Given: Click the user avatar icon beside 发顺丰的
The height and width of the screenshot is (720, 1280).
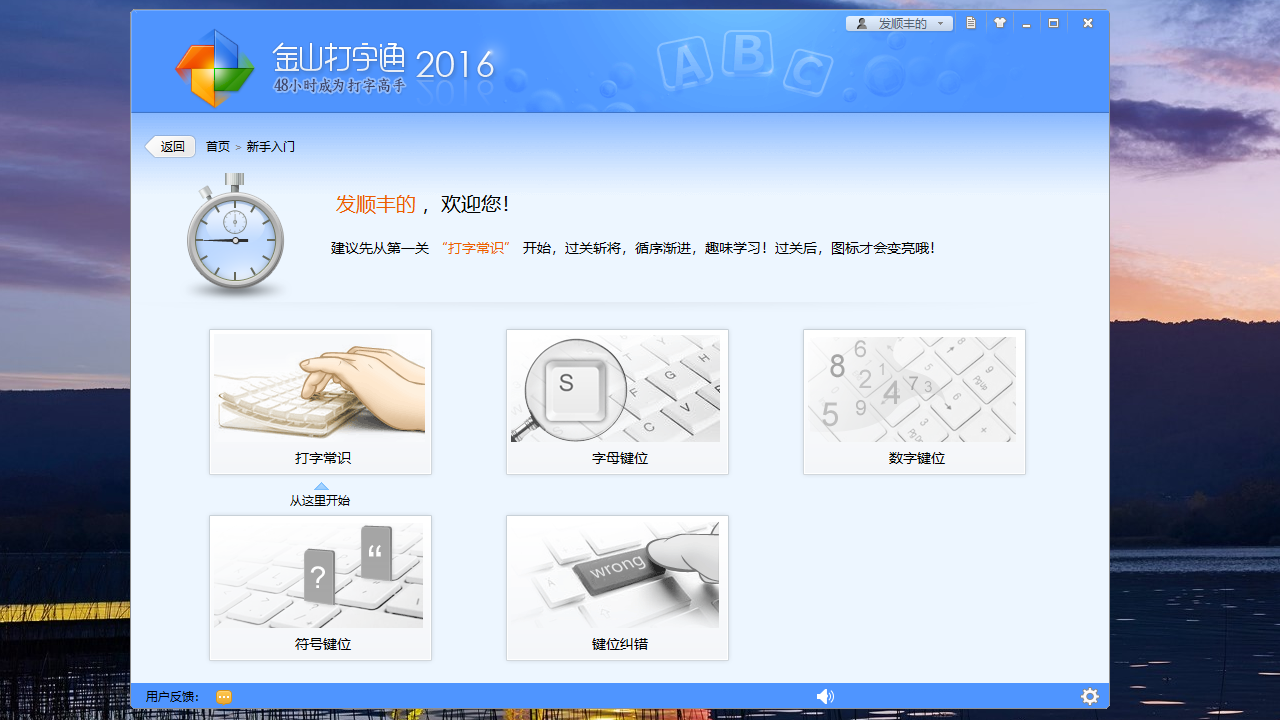Looking at the screenshot, I should pyautogui.click(x=862, y=22).
